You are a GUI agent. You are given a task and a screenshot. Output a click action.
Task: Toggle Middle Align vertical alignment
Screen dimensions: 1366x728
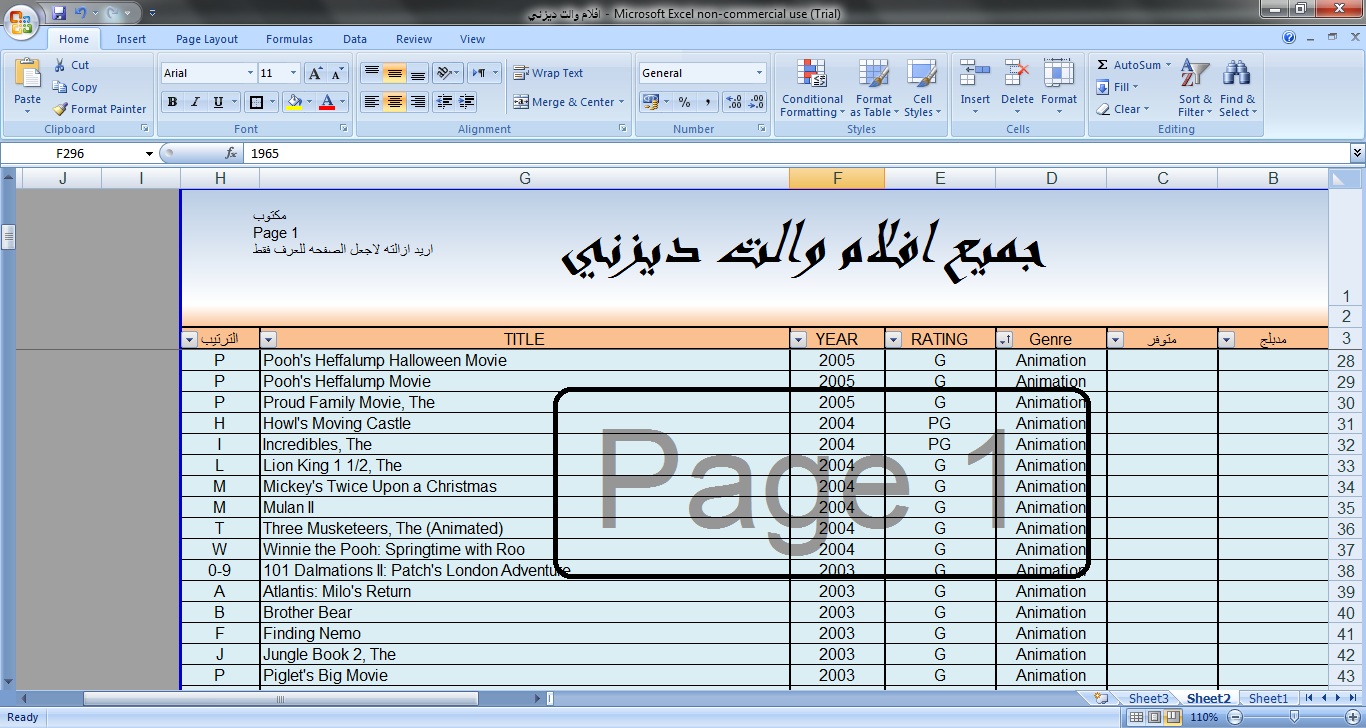[x=395, y=73]
